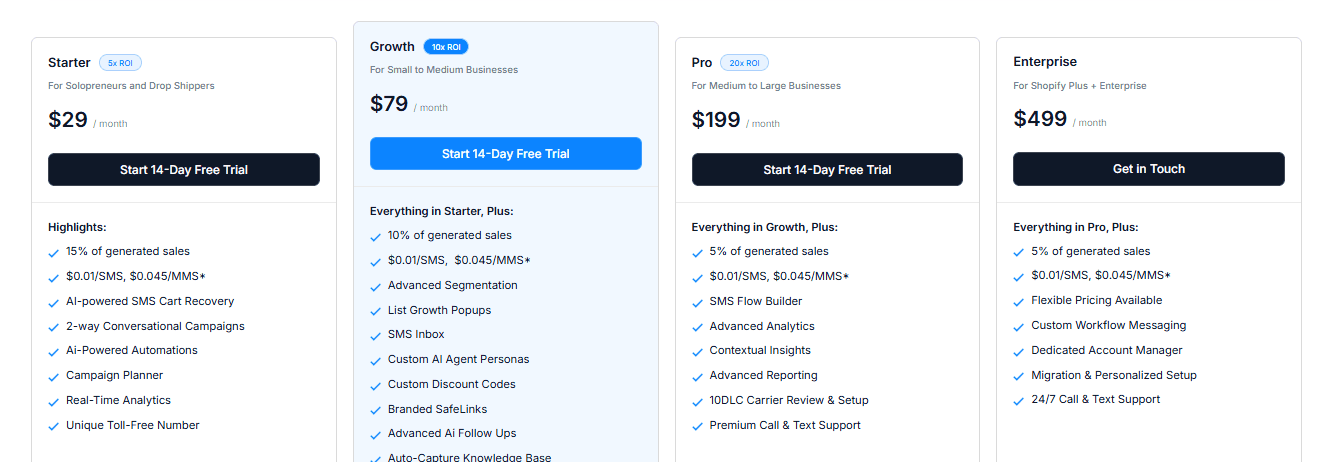Click the checkmark next to SMS Inbox
The height and width of the screenshot is (462, 1320).
click(376, 336)
